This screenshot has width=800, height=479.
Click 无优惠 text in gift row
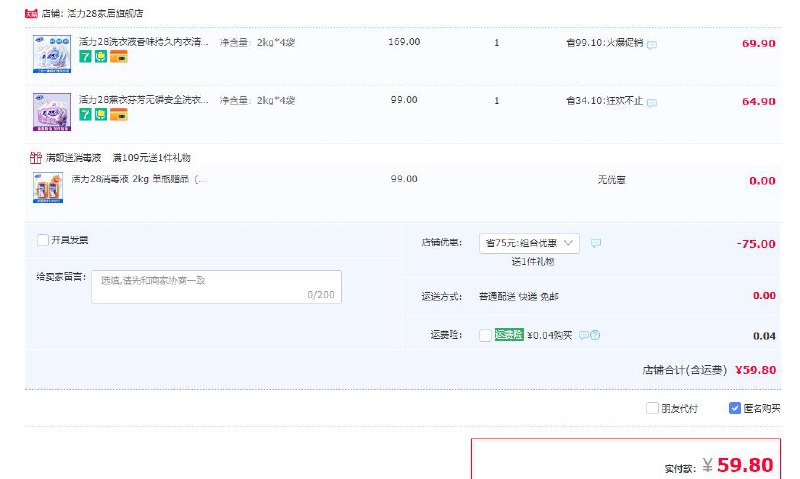click(611, 180)
